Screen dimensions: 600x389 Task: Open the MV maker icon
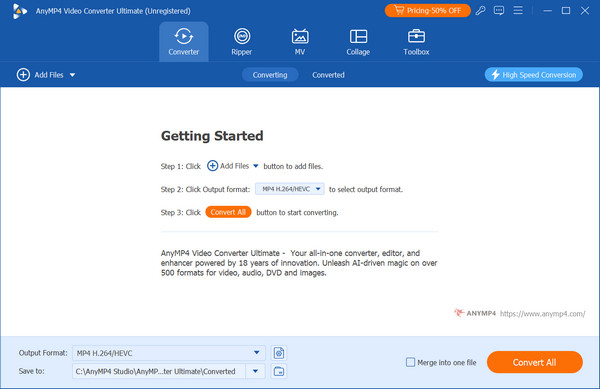click(300, 37)
